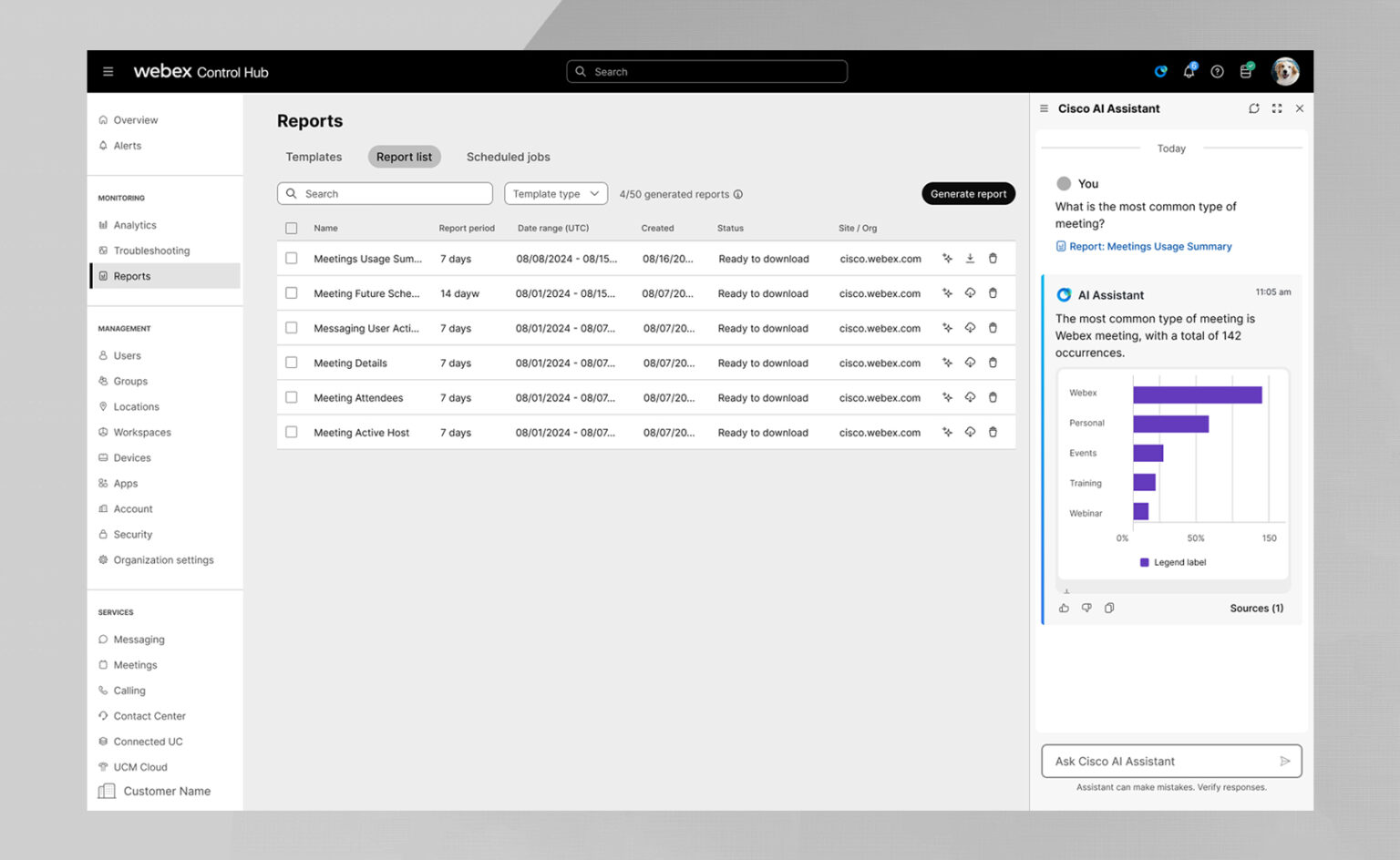Switch to the Scheduled jobs tab
Image resolution: width=1400 pixels, height=860 pixels.
(508, 156)
